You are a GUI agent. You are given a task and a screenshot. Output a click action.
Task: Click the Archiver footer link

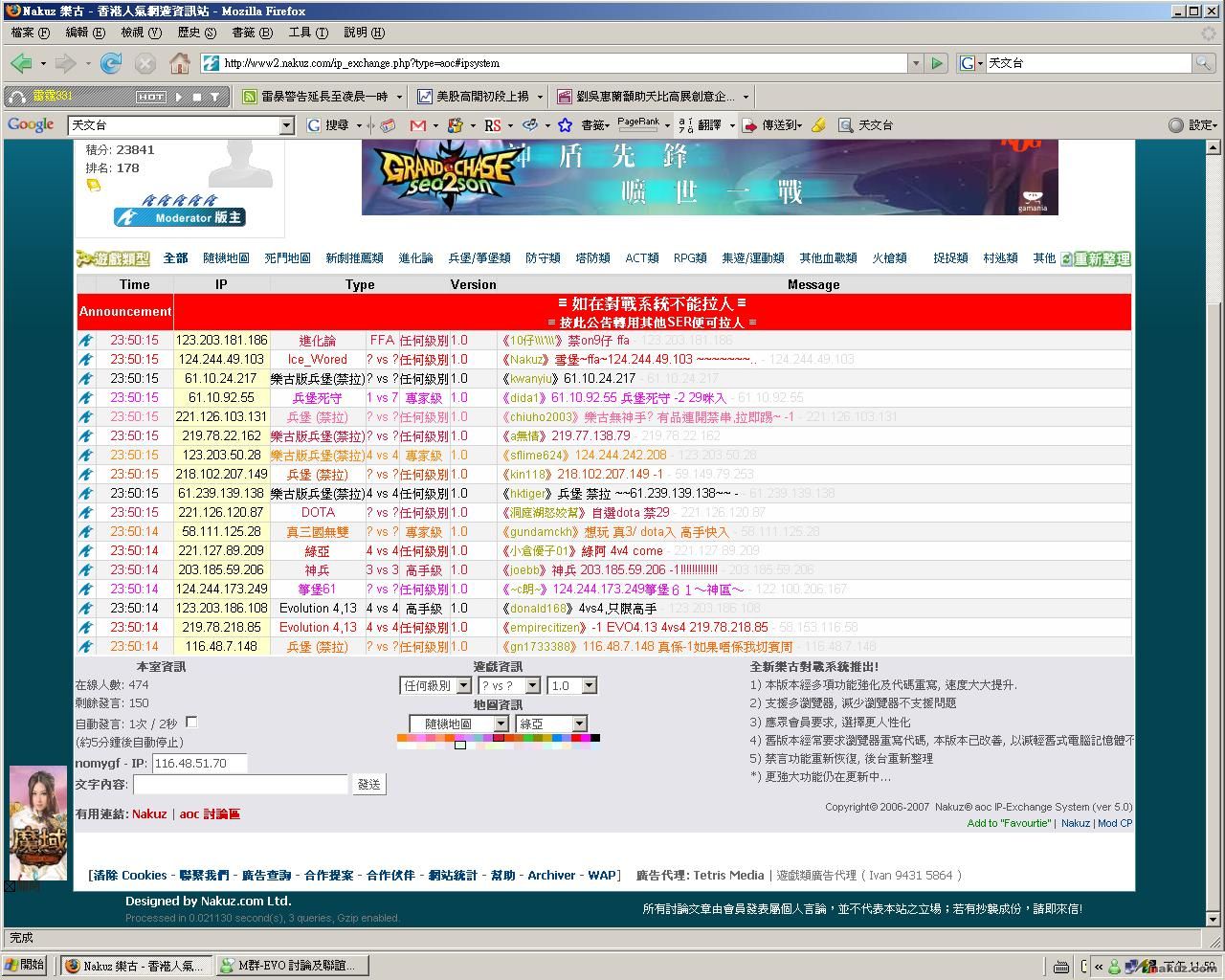pos(551,875)
